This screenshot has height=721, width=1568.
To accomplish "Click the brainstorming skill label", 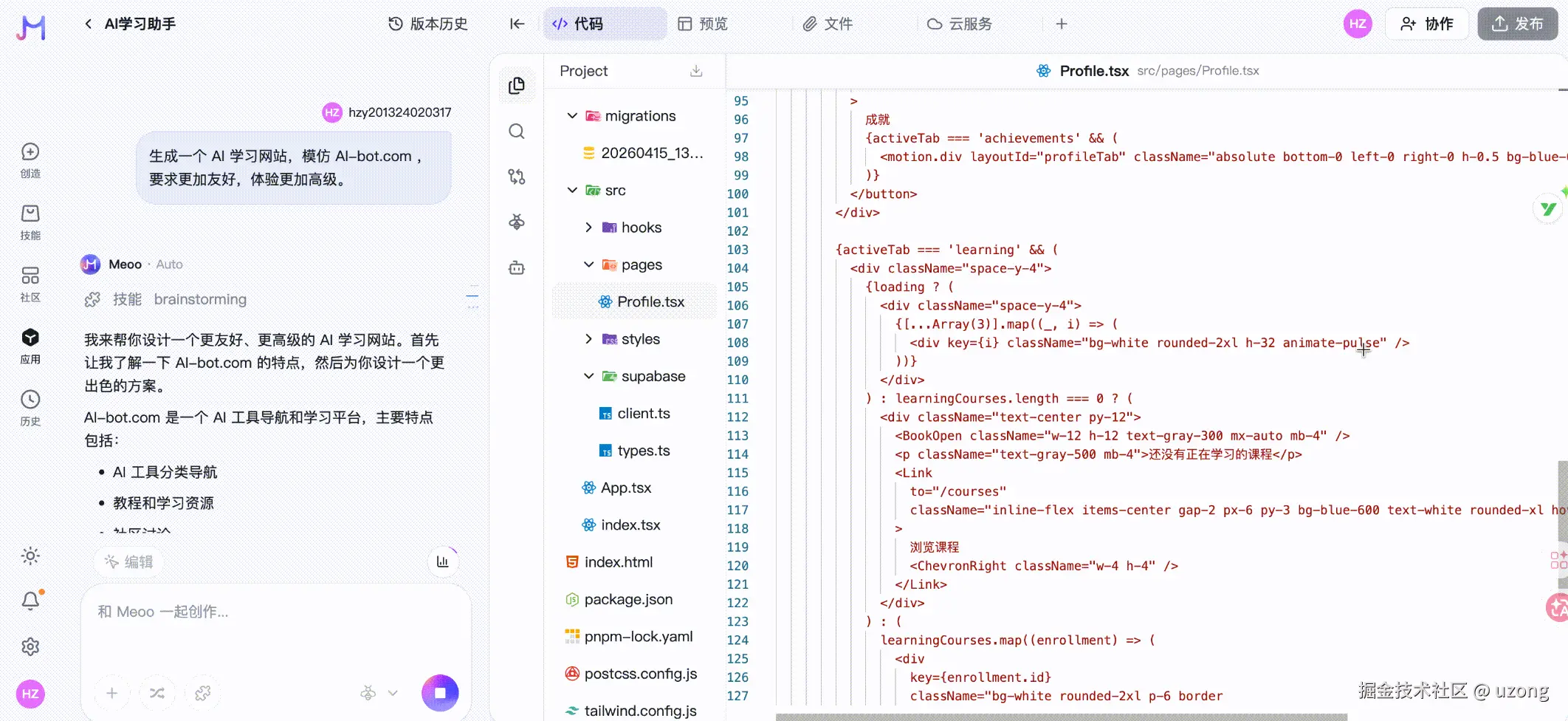I will [x=200, y=299].
